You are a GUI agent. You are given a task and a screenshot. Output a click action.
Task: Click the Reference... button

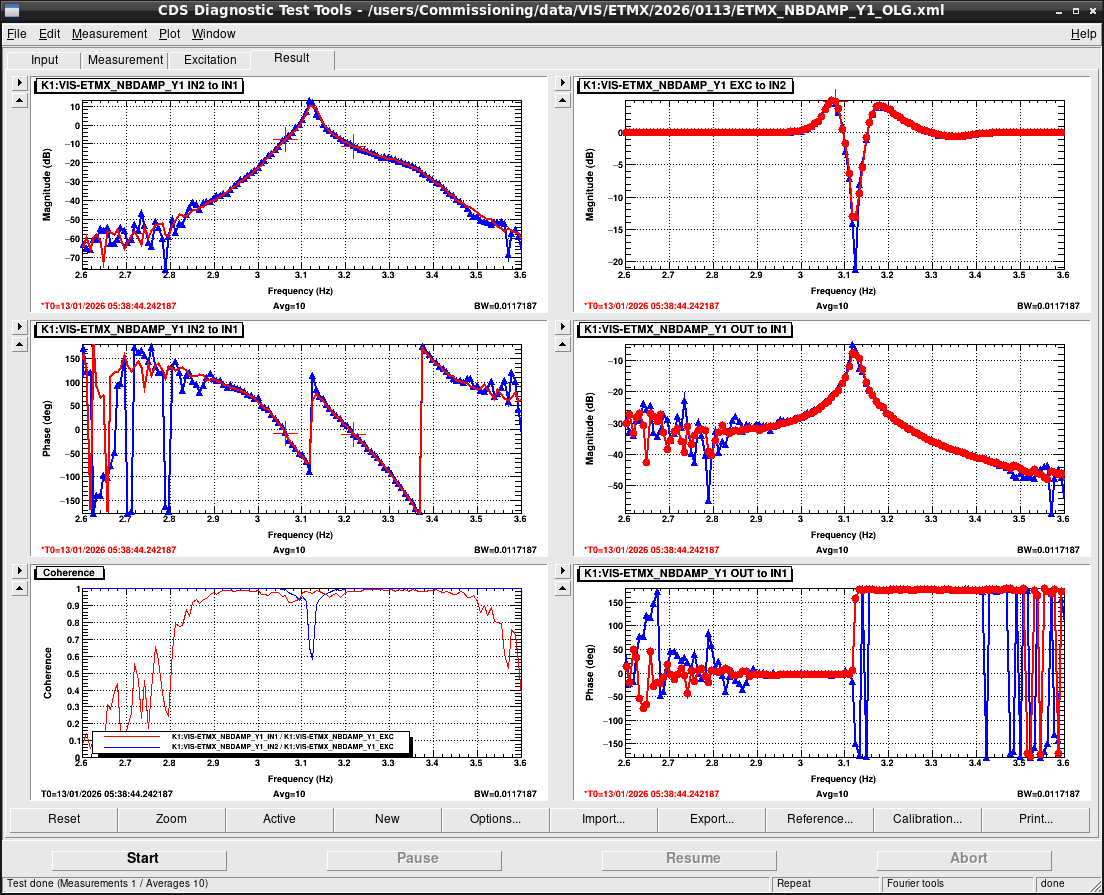pos(820,819)
